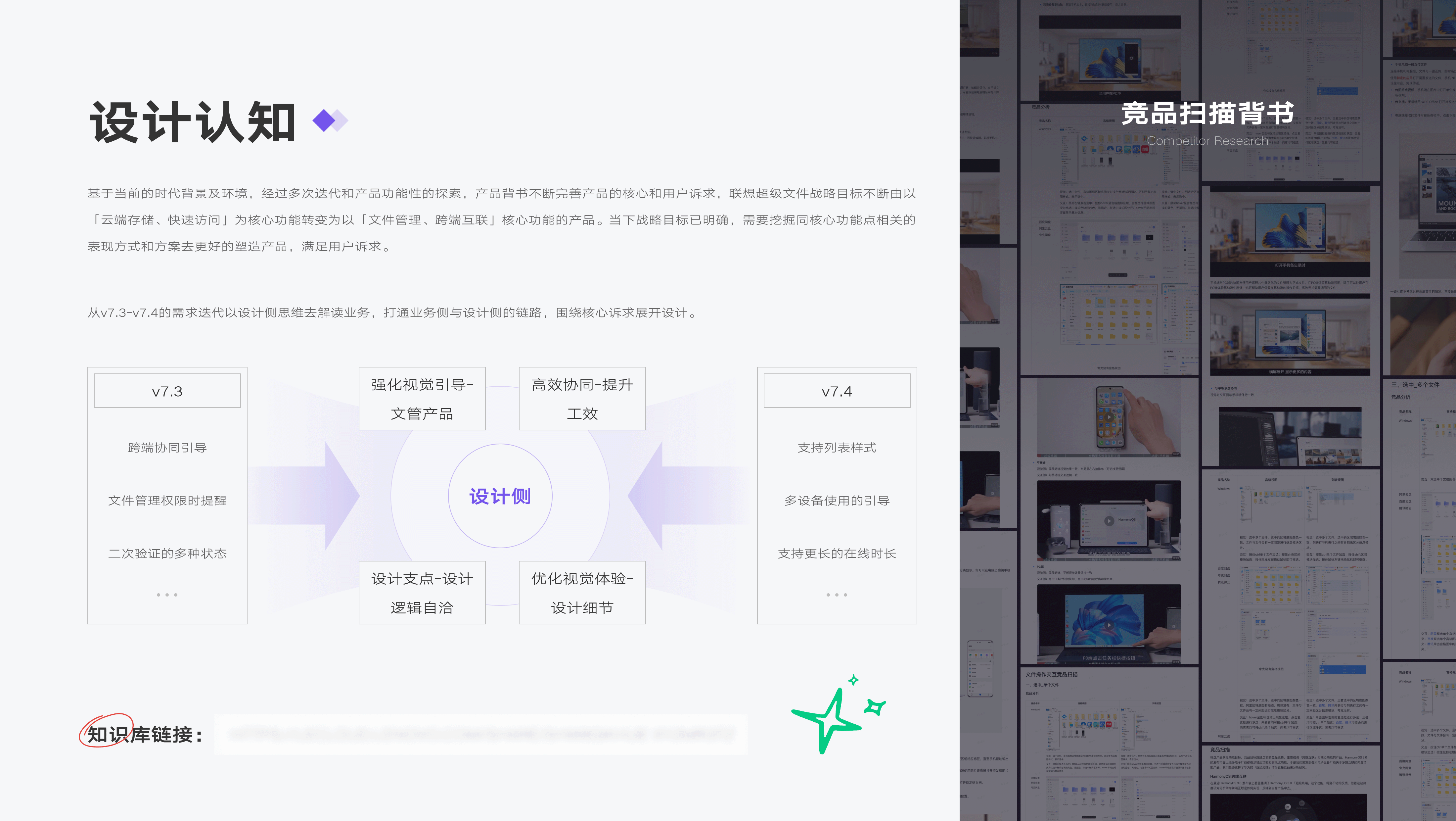Click the 竞品扫描 document heading
The width and height of the screenshot is (1456, 821).
click(x=1220, y=750)
